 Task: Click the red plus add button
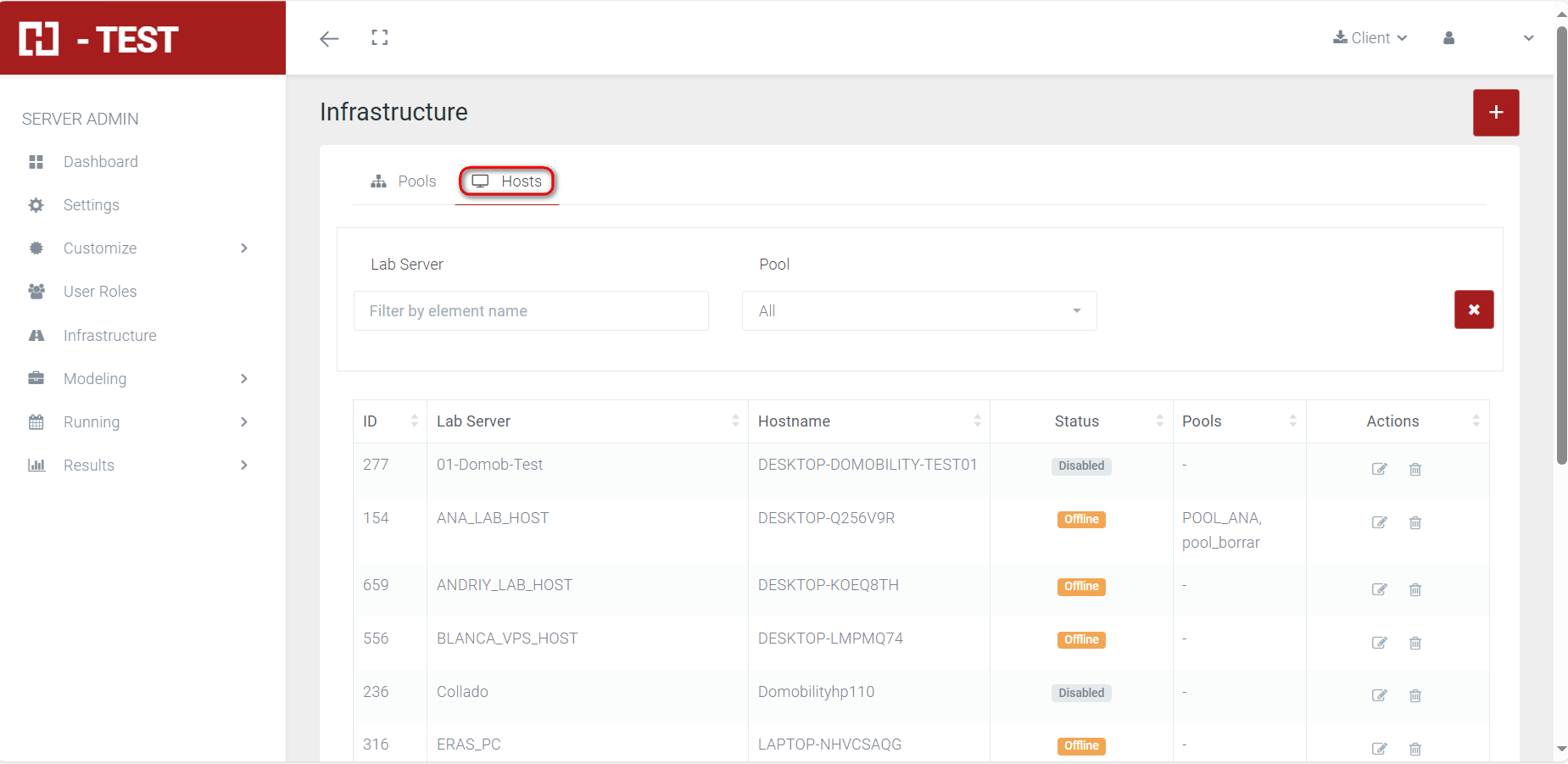(x=1495, y=113)
